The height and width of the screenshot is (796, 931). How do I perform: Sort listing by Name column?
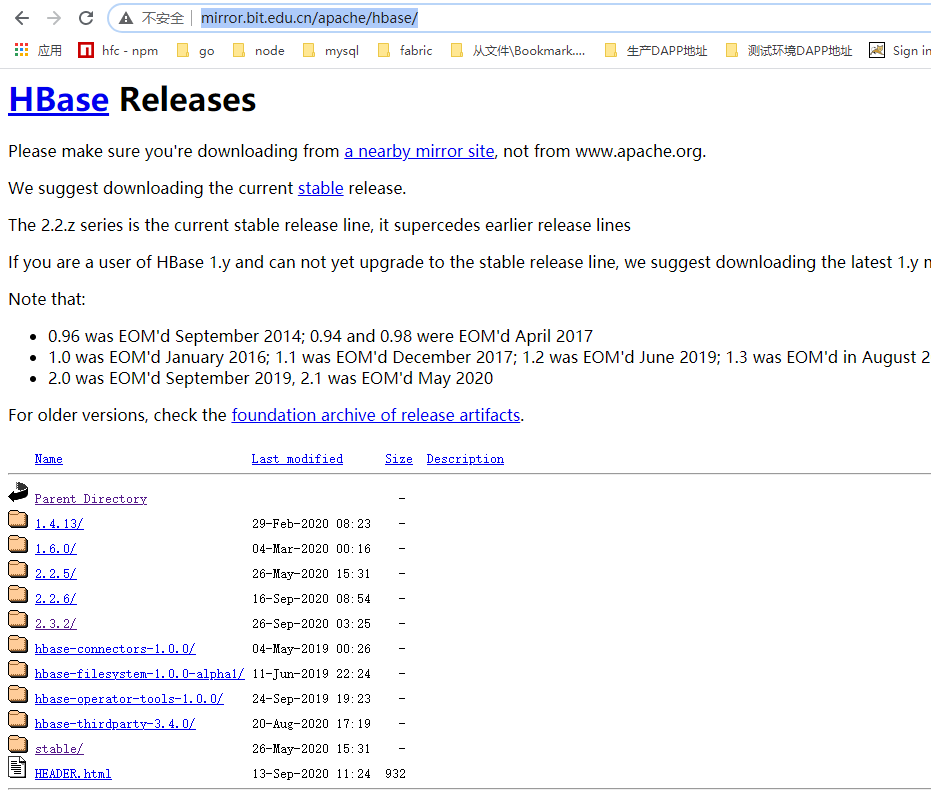[49, 459]
